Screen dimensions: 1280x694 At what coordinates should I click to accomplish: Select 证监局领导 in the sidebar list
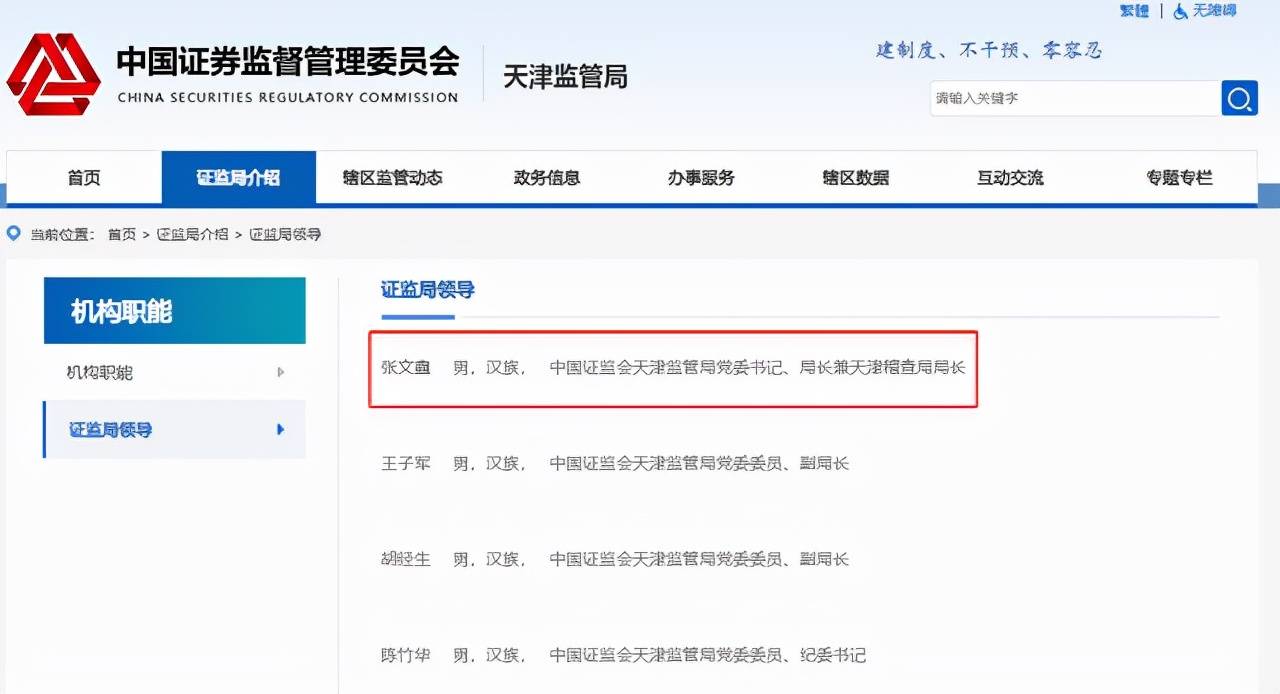point(174,429)
